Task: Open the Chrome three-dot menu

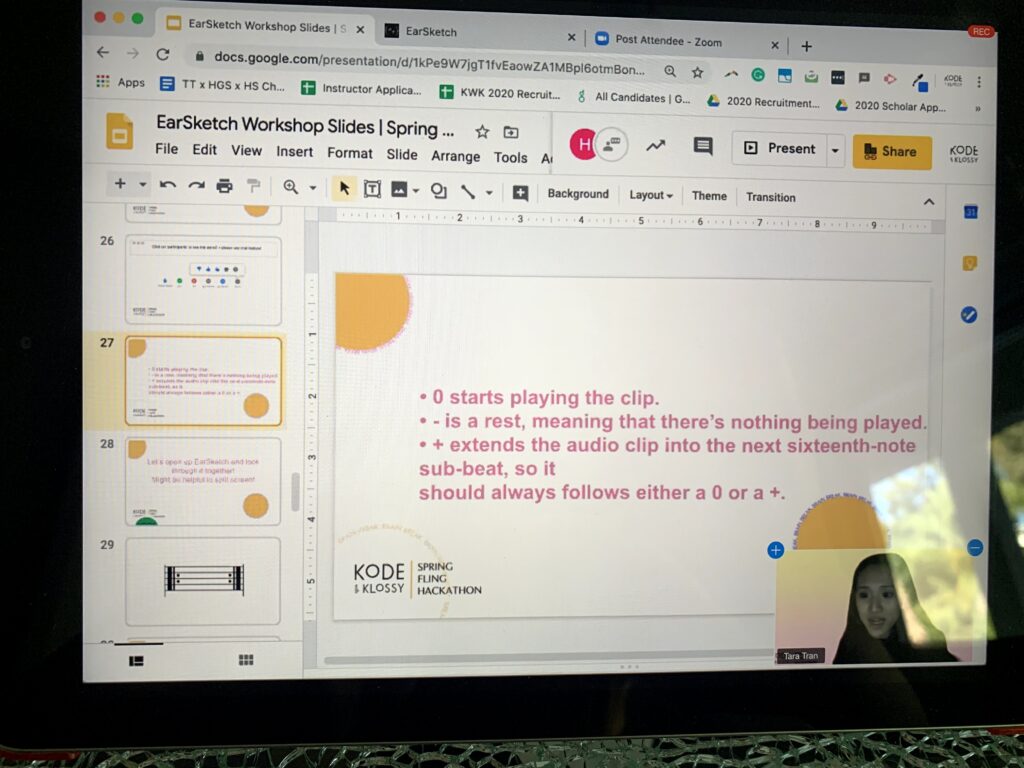Action: [x=979, y=82]
